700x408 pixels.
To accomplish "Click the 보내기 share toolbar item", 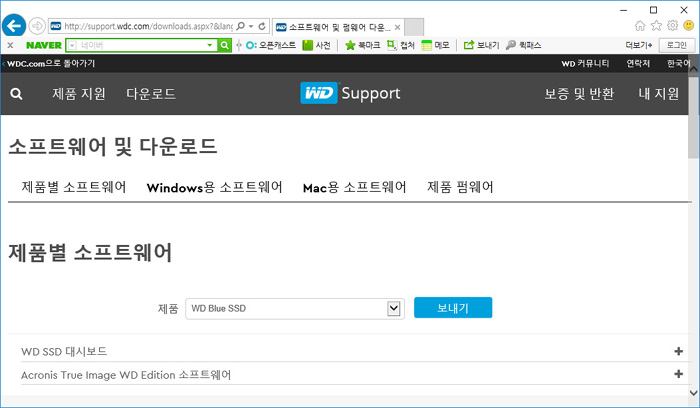I will point(481,45).
